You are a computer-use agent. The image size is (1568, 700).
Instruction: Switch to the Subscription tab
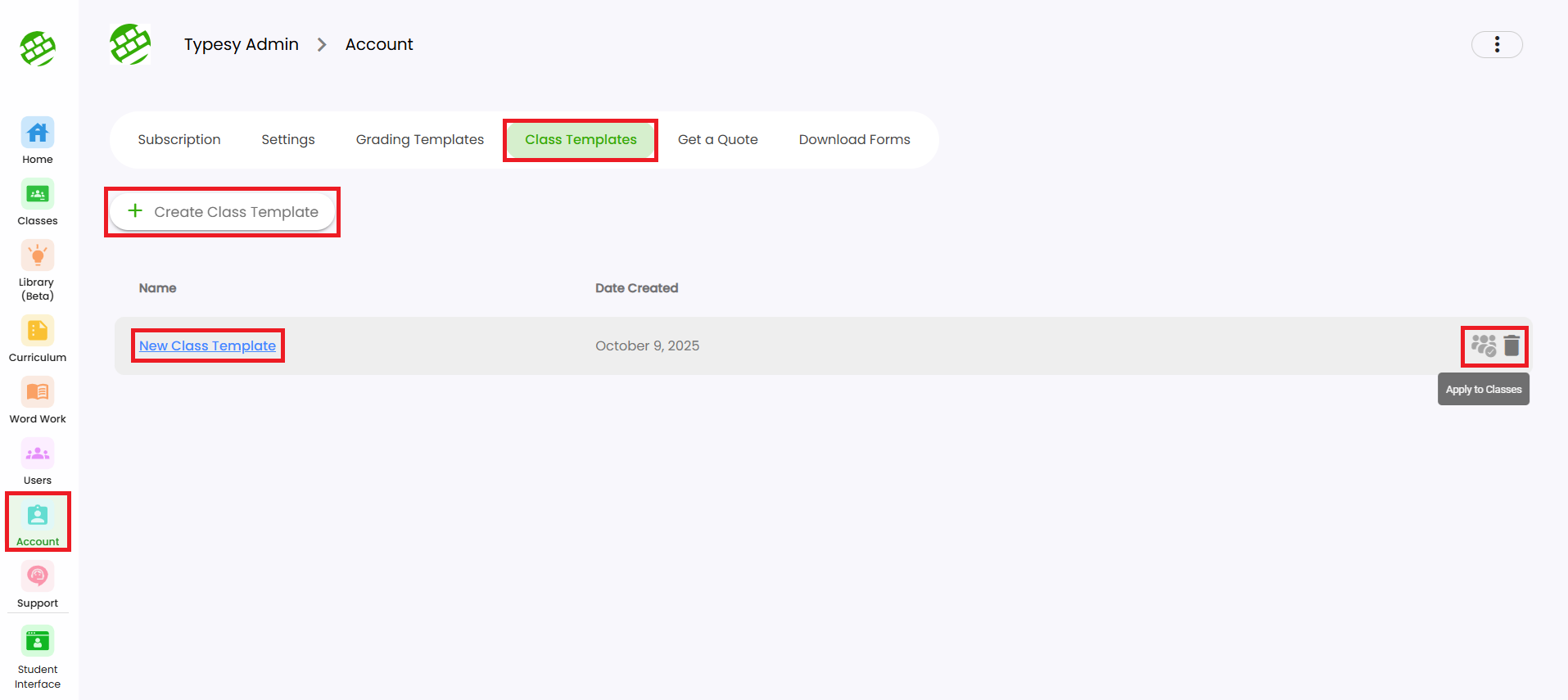tap(179, 140)
